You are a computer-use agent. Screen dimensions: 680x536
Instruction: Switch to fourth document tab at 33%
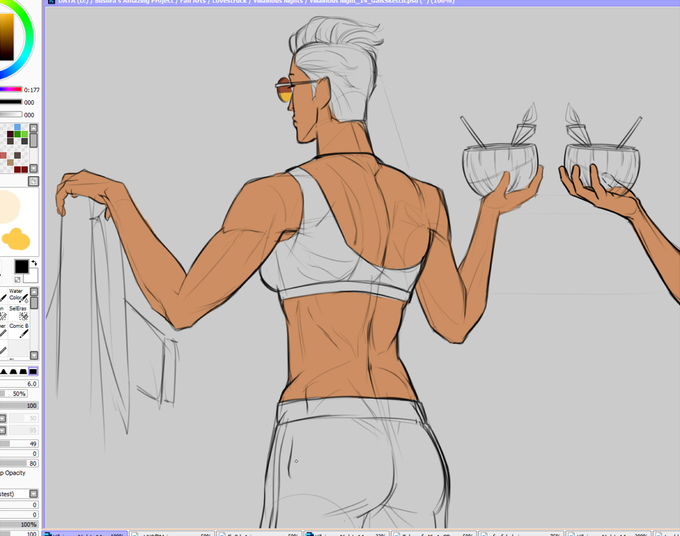[346, 533]
